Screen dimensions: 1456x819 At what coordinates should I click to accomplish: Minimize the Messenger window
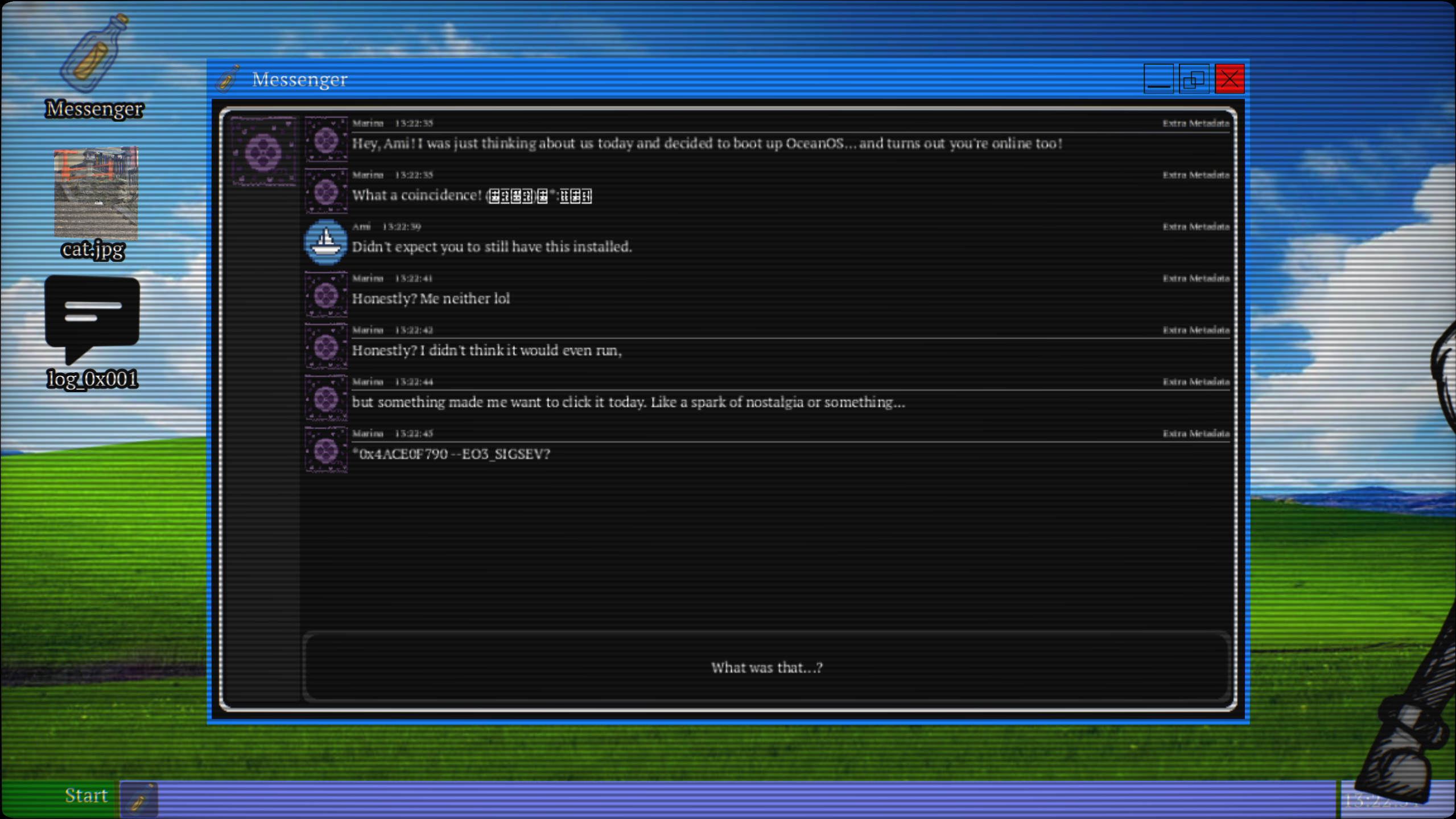click(1158, 79)
